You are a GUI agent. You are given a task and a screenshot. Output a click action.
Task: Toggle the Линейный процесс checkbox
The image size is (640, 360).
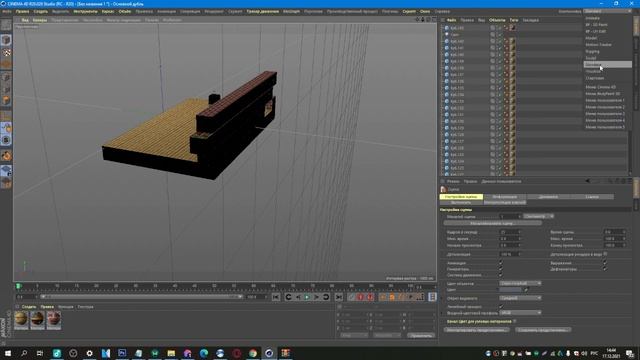501,307
